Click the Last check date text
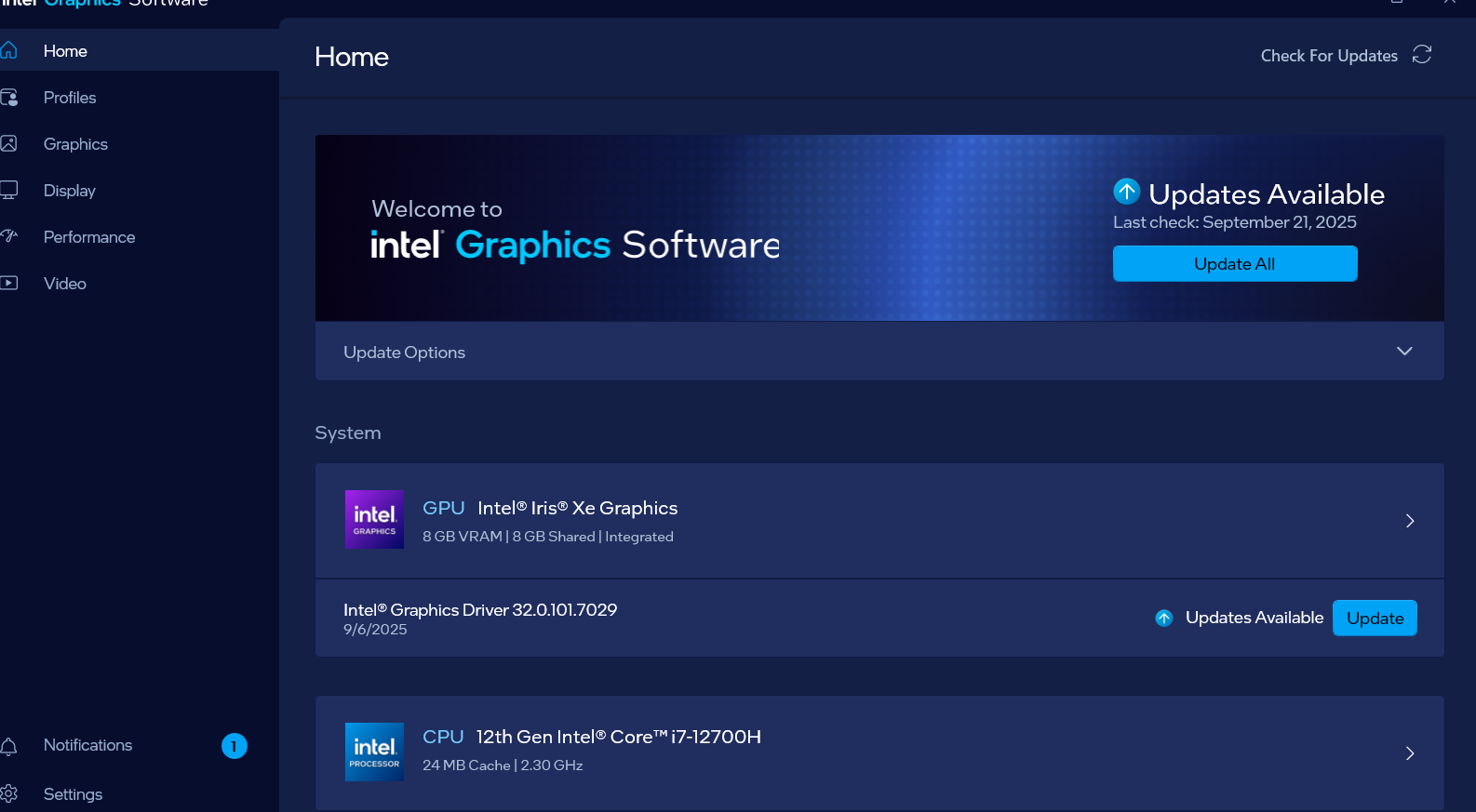Viewport: 1476px width, 812px height. tap(1235, 222)
